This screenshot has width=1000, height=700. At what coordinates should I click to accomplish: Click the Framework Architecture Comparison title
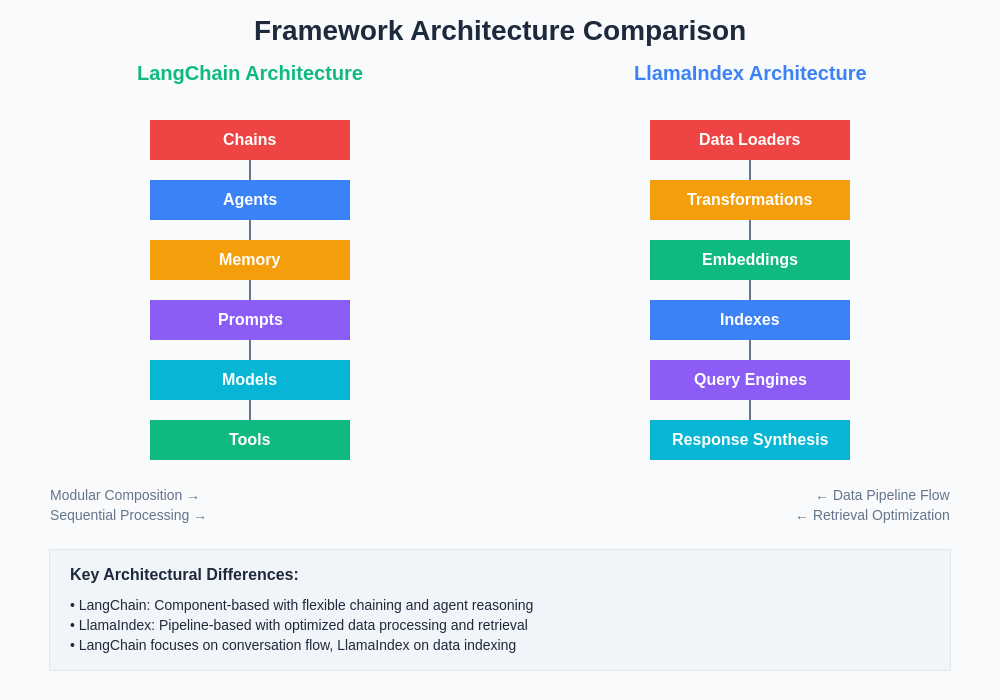[500, 31]
